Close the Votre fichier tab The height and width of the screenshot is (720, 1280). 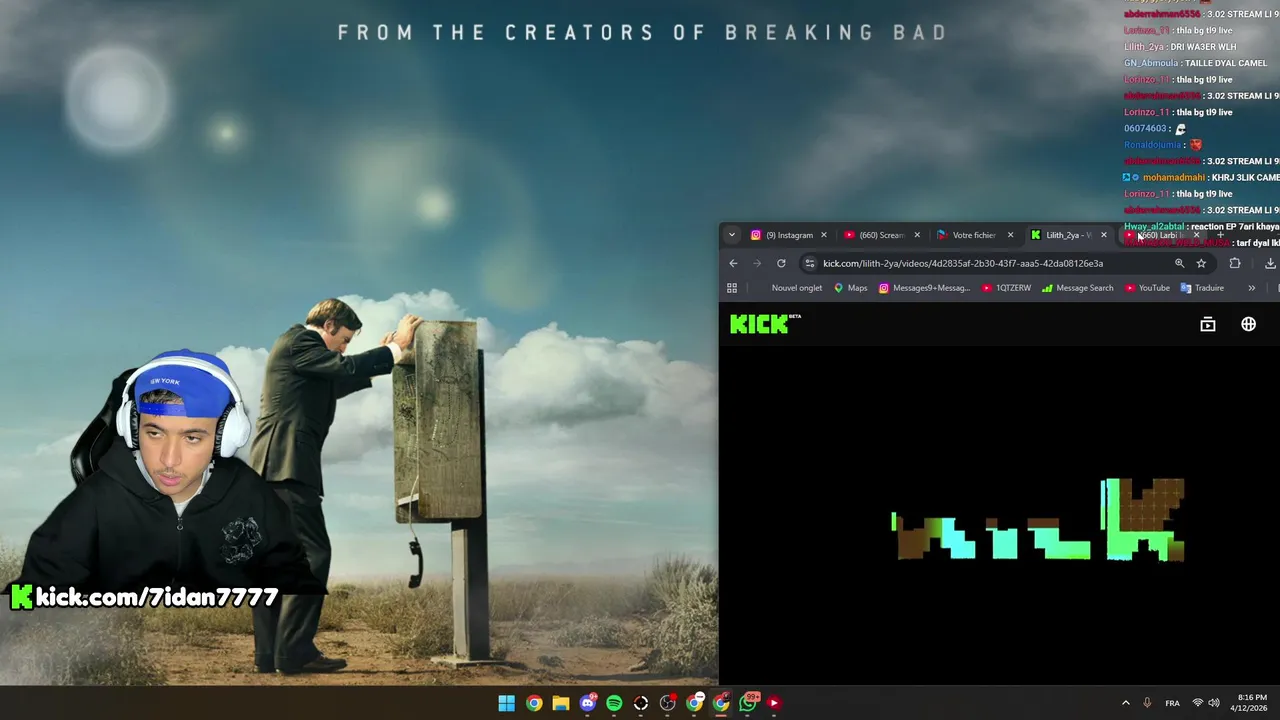coord(1010,235)
